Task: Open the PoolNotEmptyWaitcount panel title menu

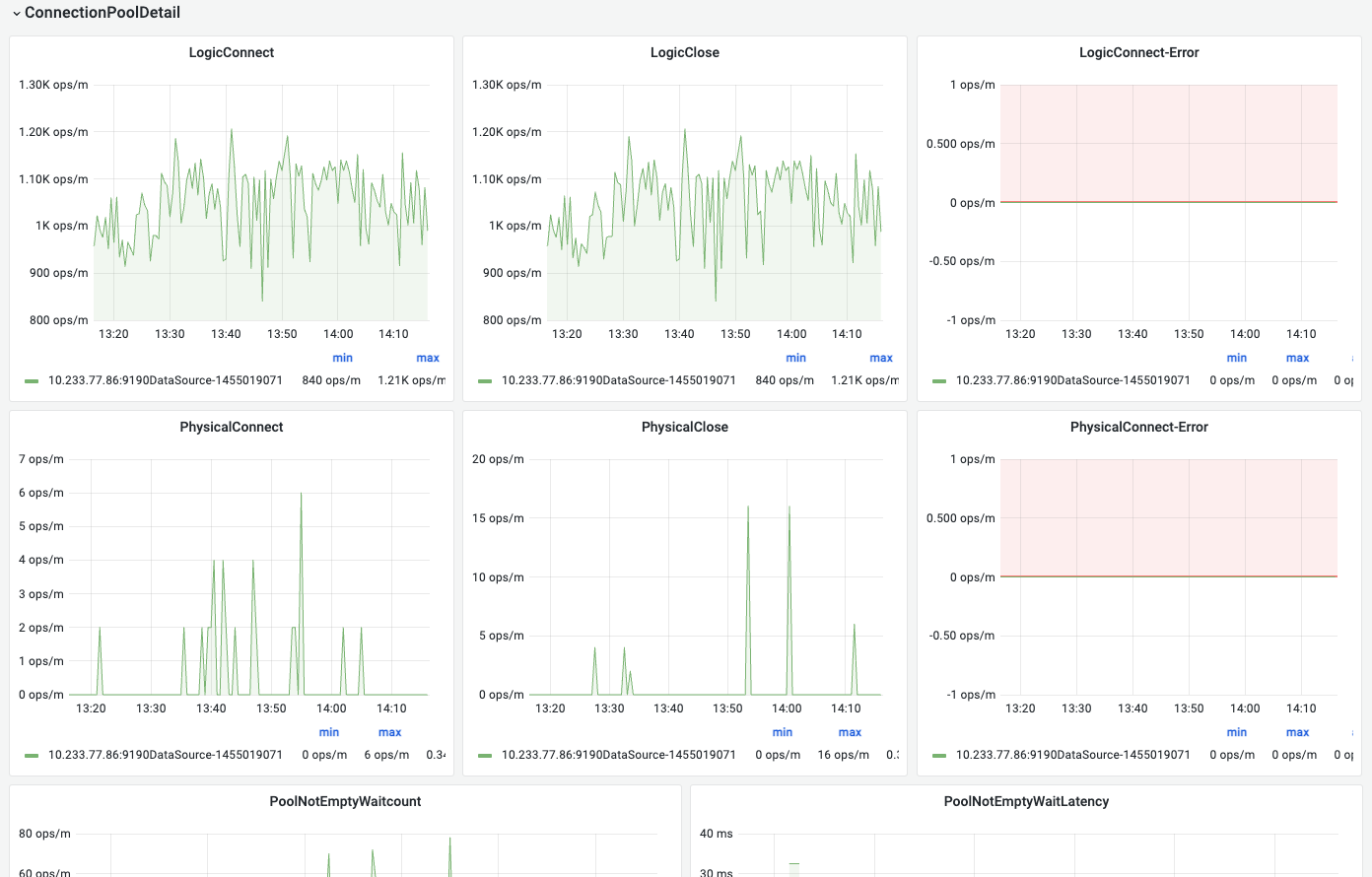Action: coord(345,801)
